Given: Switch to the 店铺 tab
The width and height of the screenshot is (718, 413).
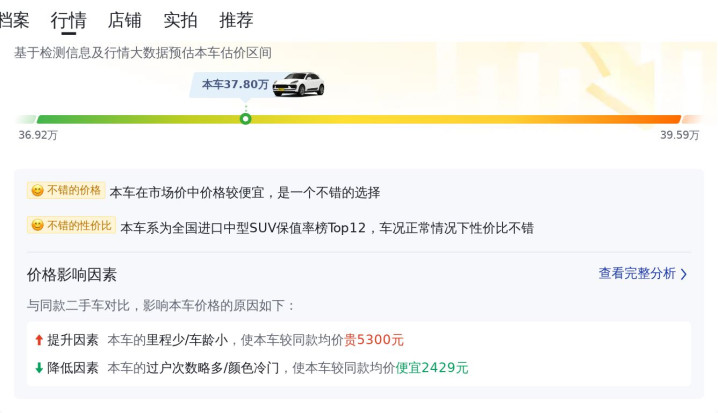Looking at the screenshot, I should tap(125, 20).
